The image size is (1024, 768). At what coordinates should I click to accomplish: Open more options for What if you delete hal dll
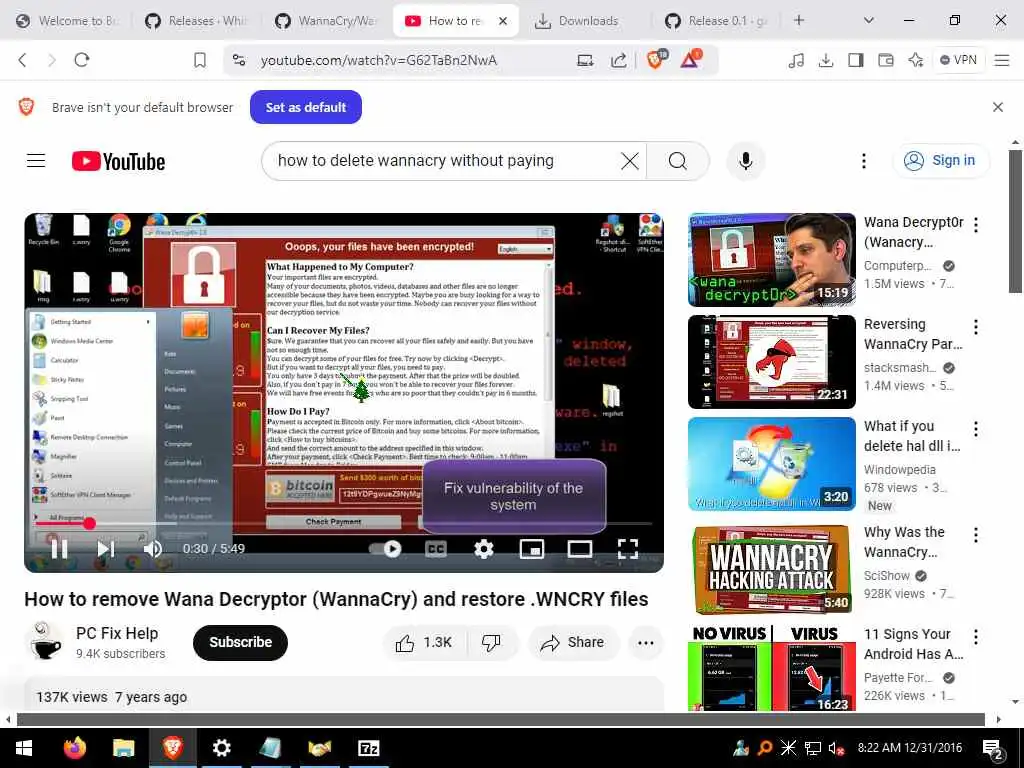coord(976,428)
